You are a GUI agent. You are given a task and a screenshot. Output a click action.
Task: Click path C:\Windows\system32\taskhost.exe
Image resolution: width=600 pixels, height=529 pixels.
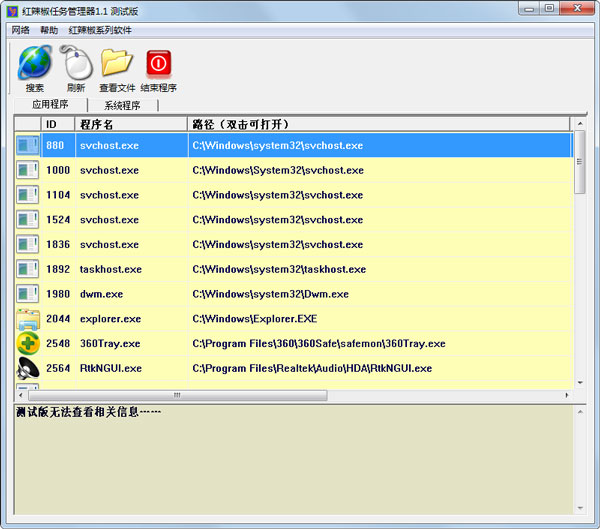[x=279, y=269]
